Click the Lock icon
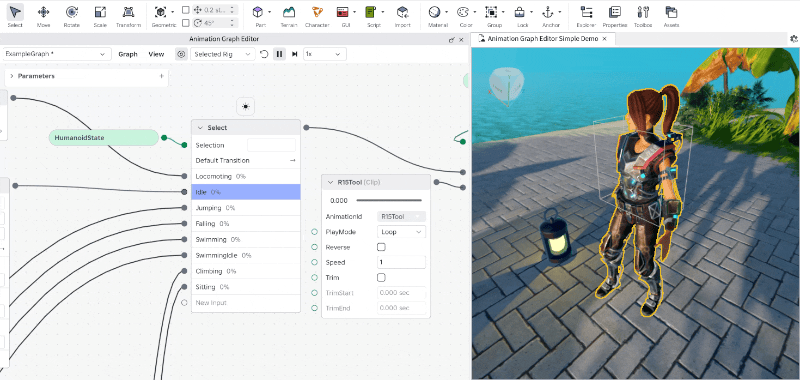The height and width of the screenshot is (380, 800). pyautogui.click(x=519, y=12)
